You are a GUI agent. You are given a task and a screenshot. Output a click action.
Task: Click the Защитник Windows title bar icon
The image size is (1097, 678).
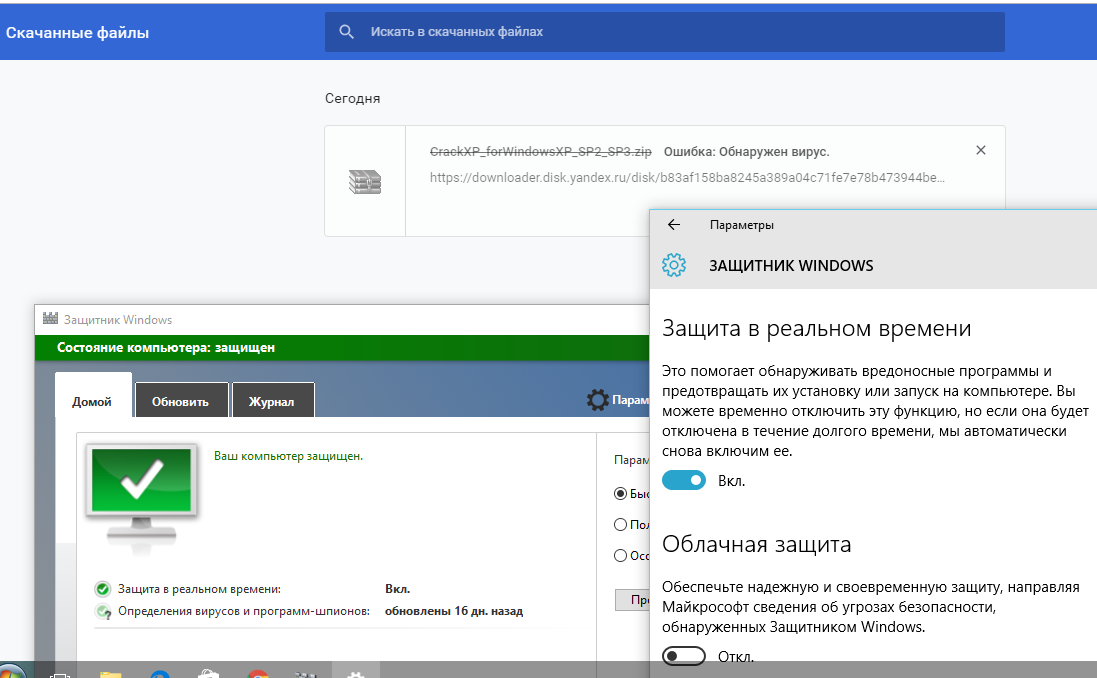(50, 319)
